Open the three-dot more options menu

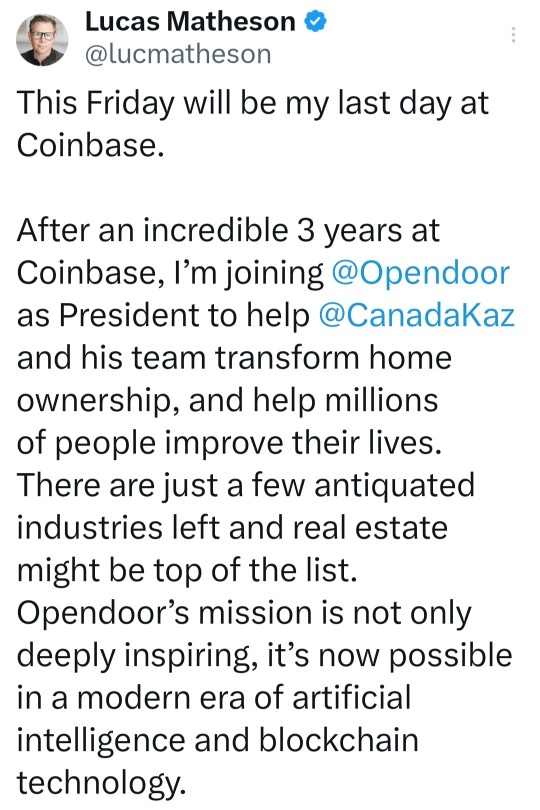513,35
